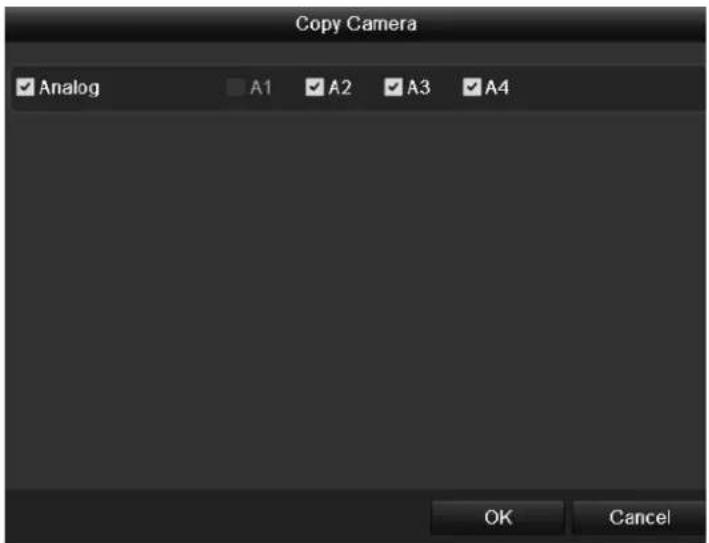Click the greyed-out A1 checkbox
This screenshot has width=709, height=543.
pos(235,87)
